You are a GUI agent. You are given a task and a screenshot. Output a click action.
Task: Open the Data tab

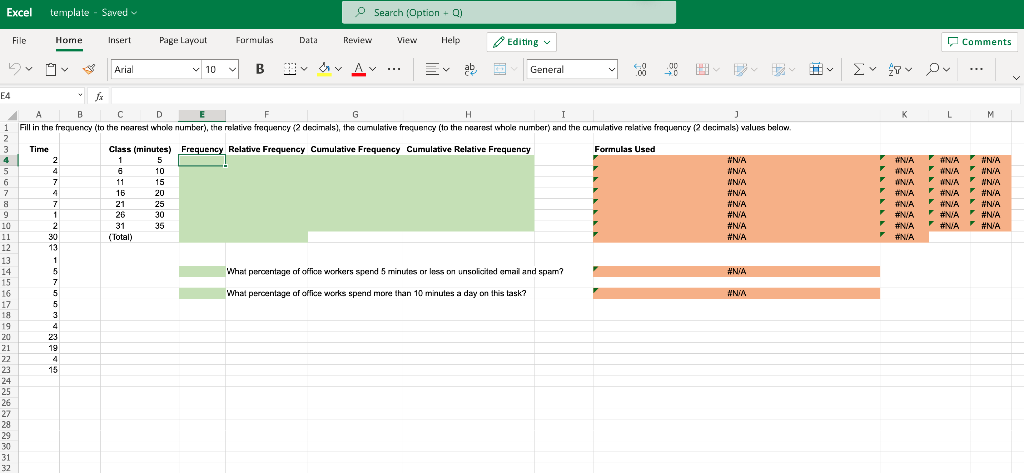click(308, 41)
